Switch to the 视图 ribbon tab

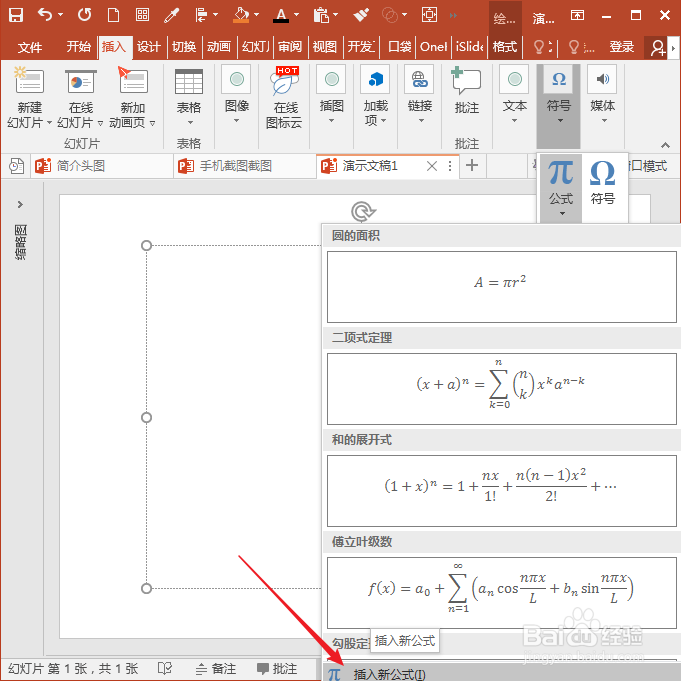(x=325, y=46)
